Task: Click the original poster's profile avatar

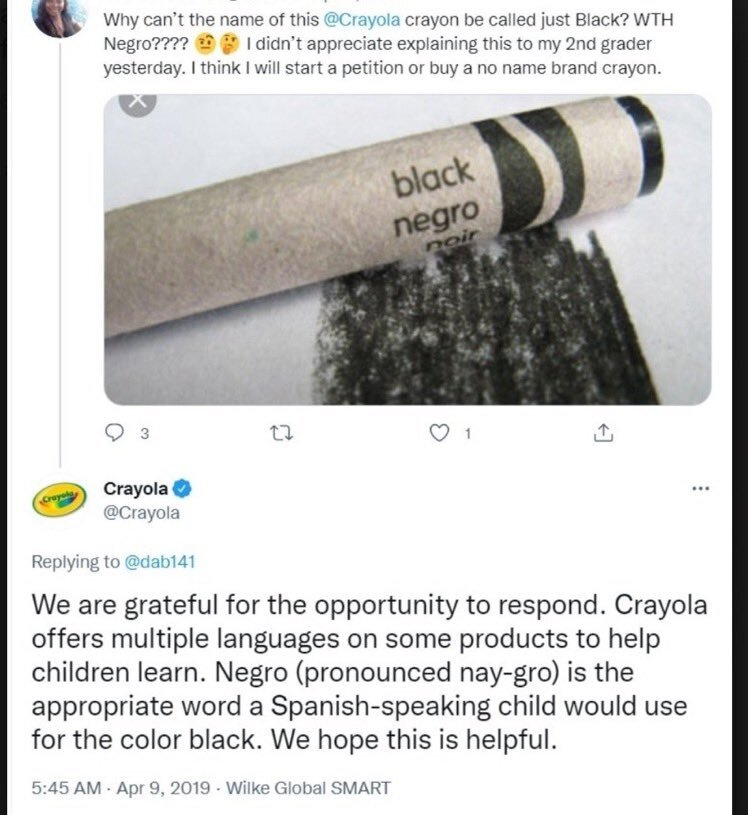Action: pos(58,16)
